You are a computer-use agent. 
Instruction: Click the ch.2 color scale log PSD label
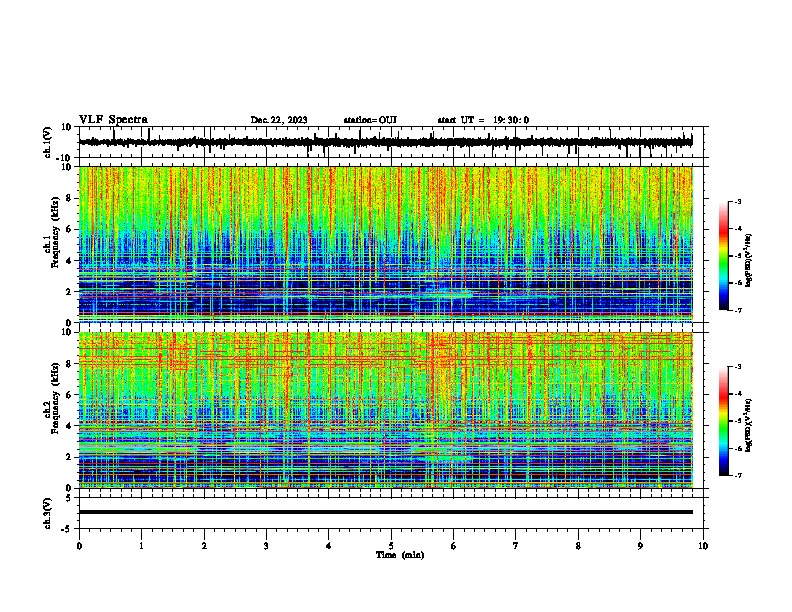pyautogui.click(x=749, y=426)
